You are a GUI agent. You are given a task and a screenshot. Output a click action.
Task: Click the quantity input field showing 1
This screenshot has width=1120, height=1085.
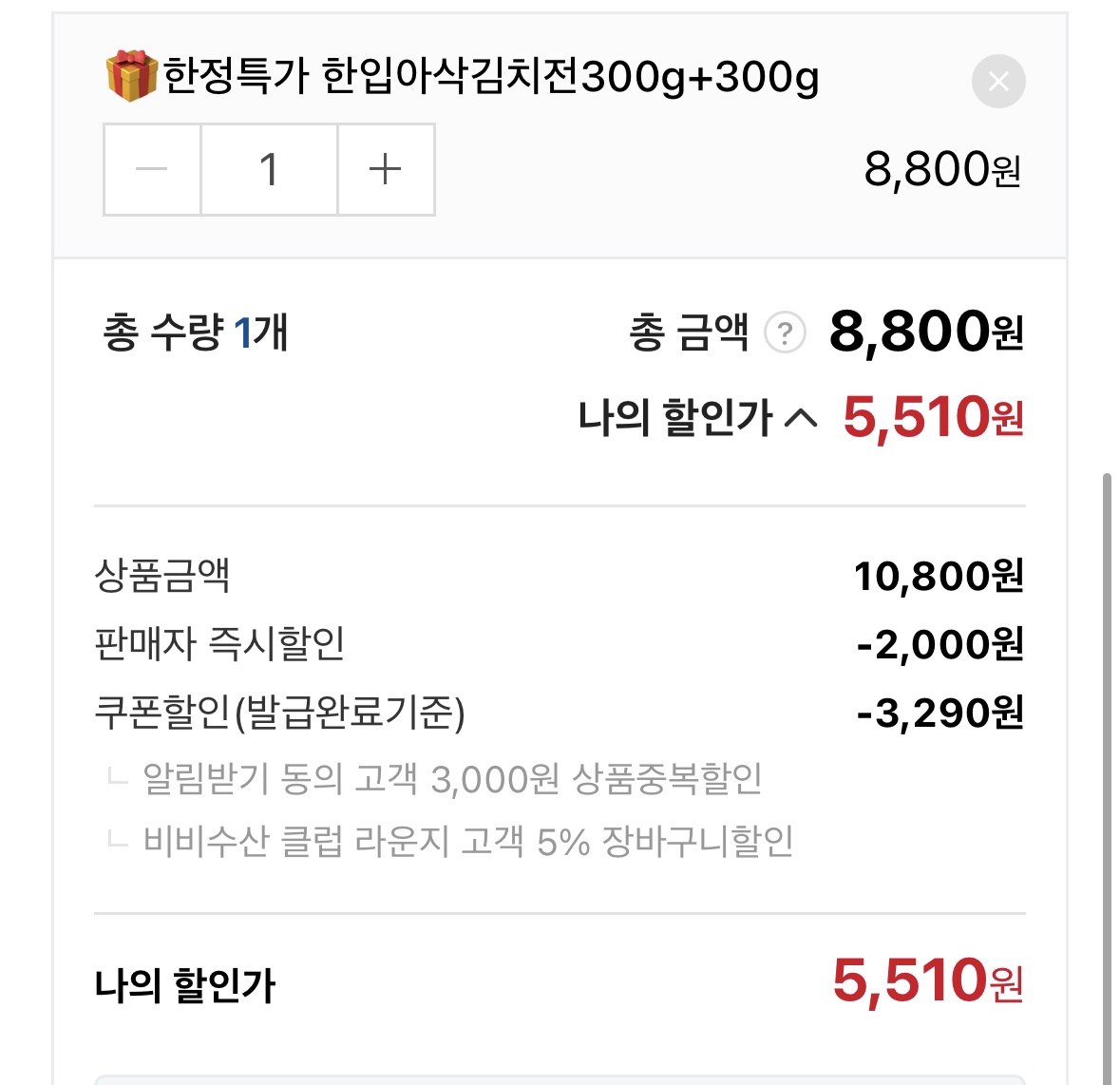click(x=269, y=169)
